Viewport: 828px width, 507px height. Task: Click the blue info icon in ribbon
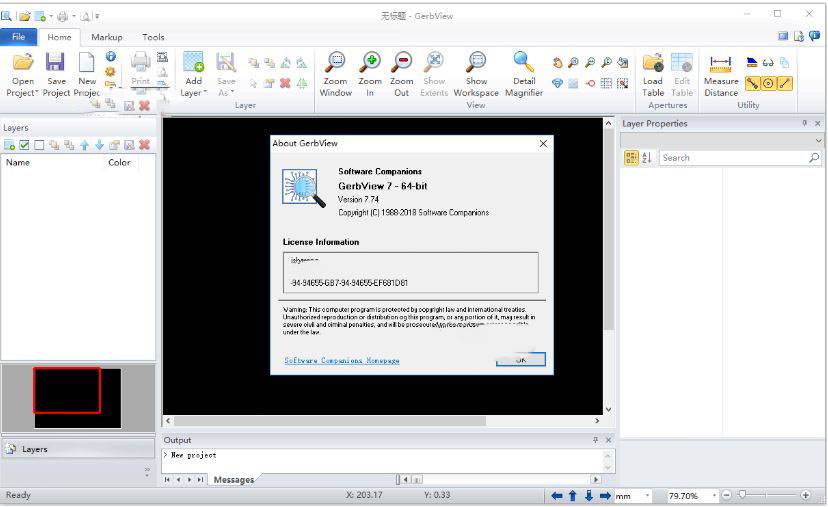click(110, 56)
